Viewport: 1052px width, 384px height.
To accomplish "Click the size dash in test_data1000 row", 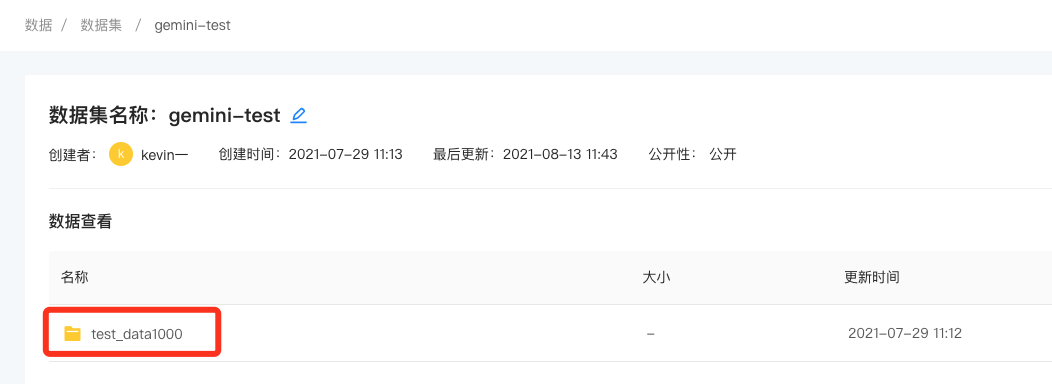I will tap(650, 334).
